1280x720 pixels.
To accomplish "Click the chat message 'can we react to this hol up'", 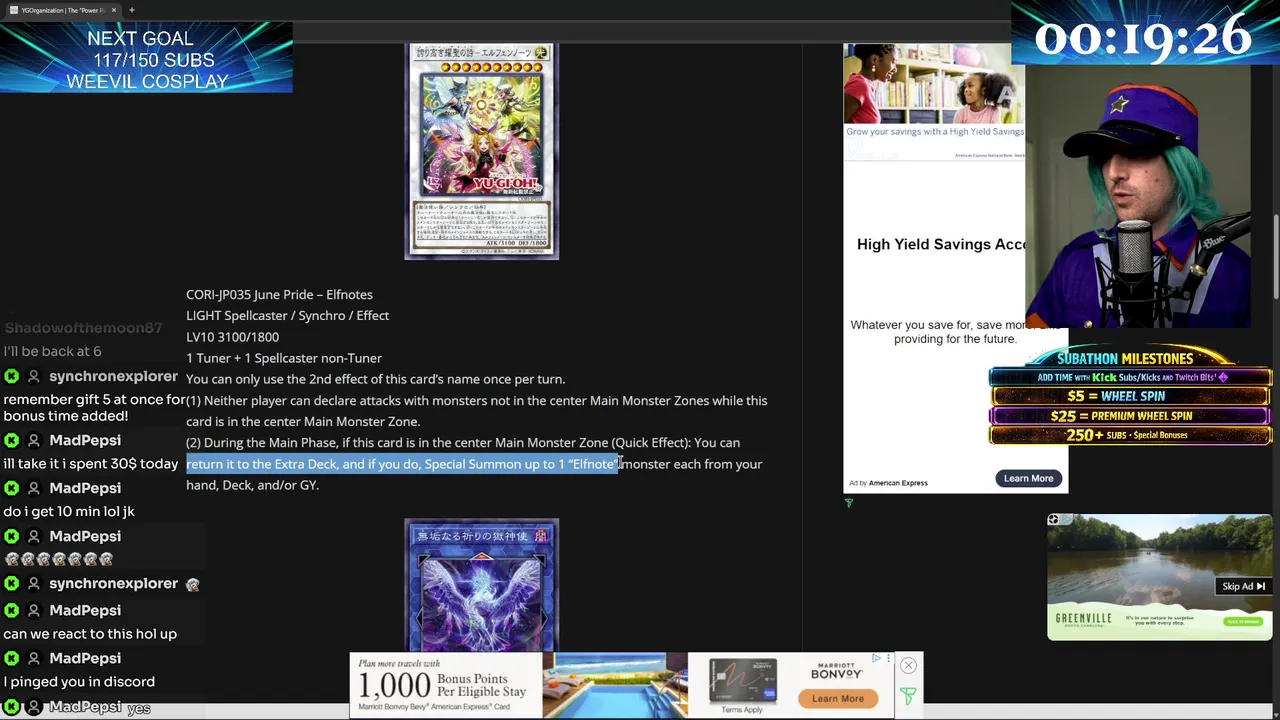I will (90, 633).
